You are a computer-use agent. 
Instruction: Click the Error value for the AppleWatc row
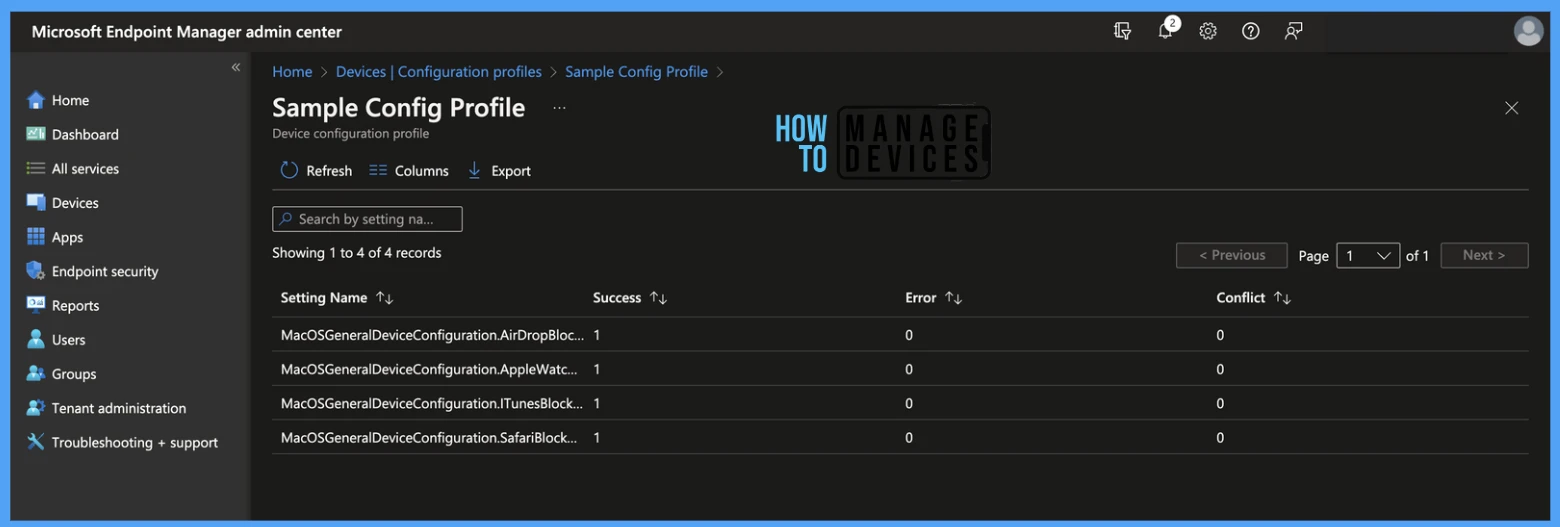pyautogui.click(x=909, y=369)
